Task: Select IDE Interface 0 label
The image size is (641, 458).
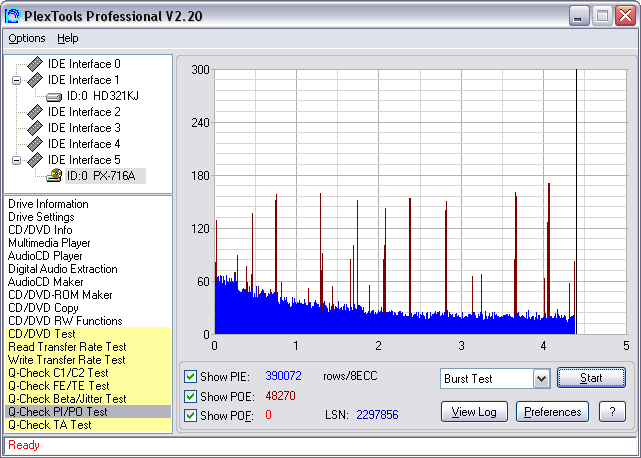Action: click(84, 64)
